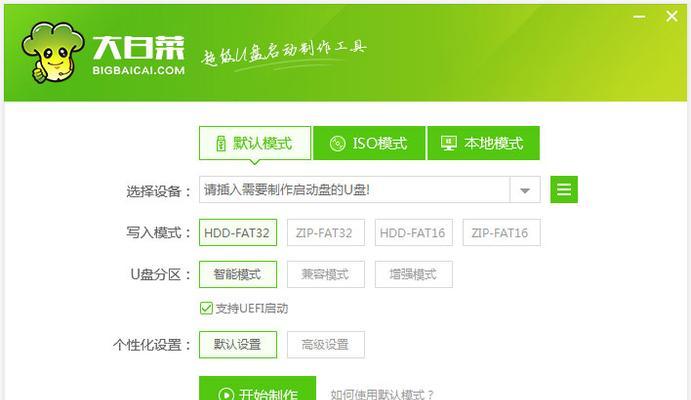Select ZIP-FAT32 write mode

pos(326,233)
